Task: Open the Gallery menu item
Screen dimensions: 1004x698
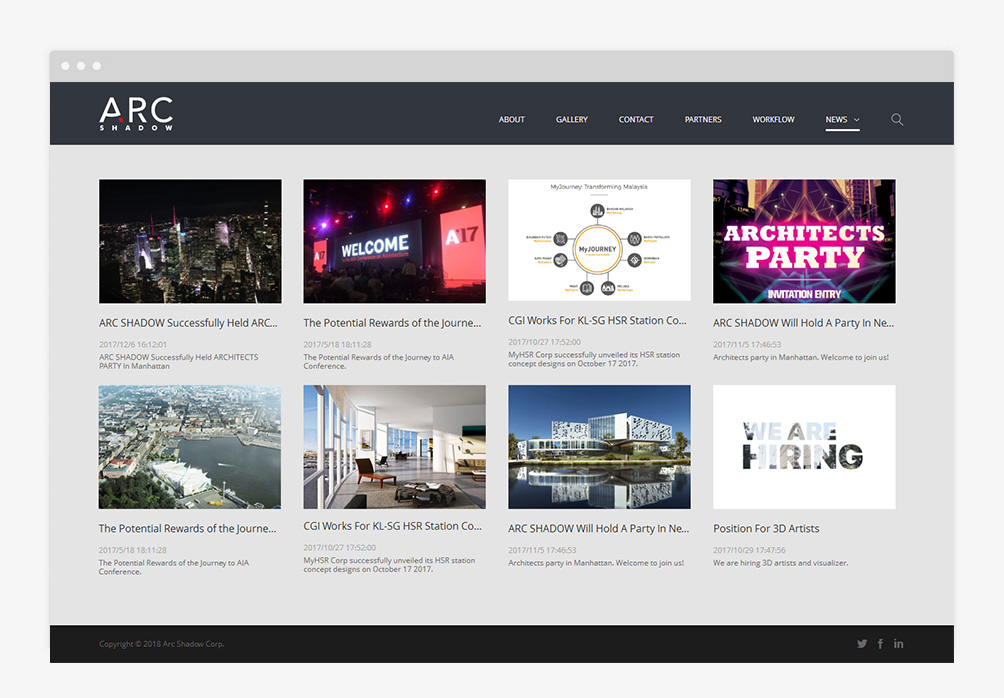Action: [571, 120]
